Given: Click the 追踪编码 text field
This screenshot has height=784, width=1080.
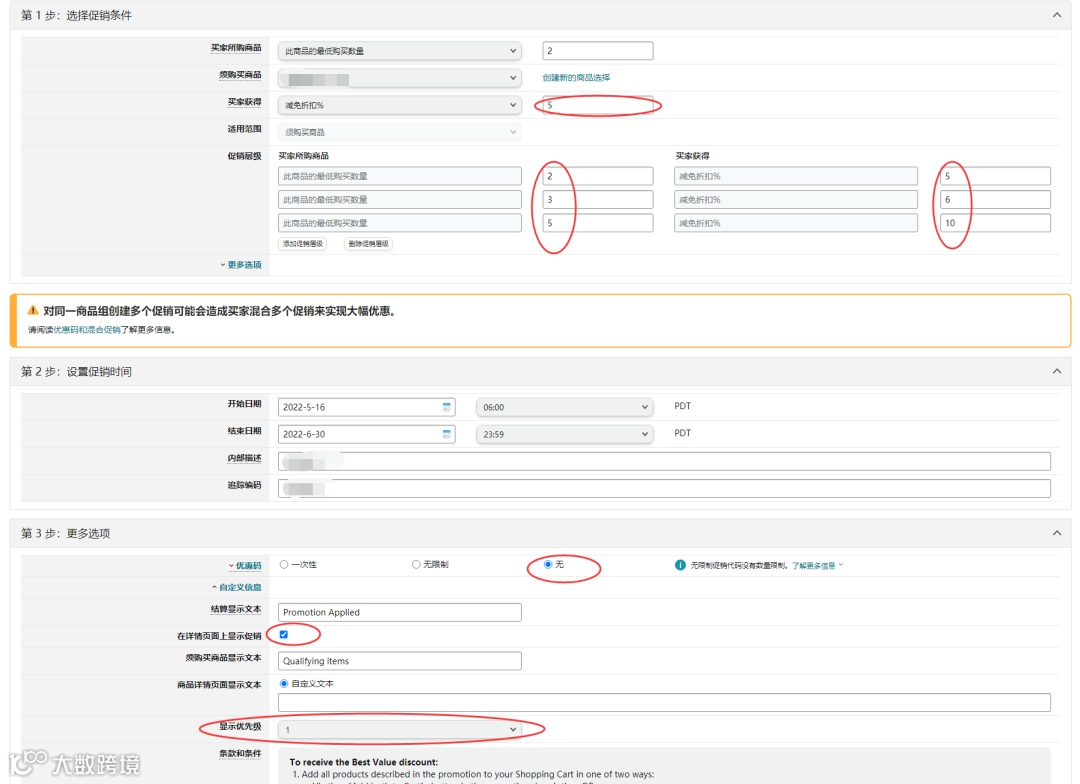Looking at the screenshot, I should (664, 488).
